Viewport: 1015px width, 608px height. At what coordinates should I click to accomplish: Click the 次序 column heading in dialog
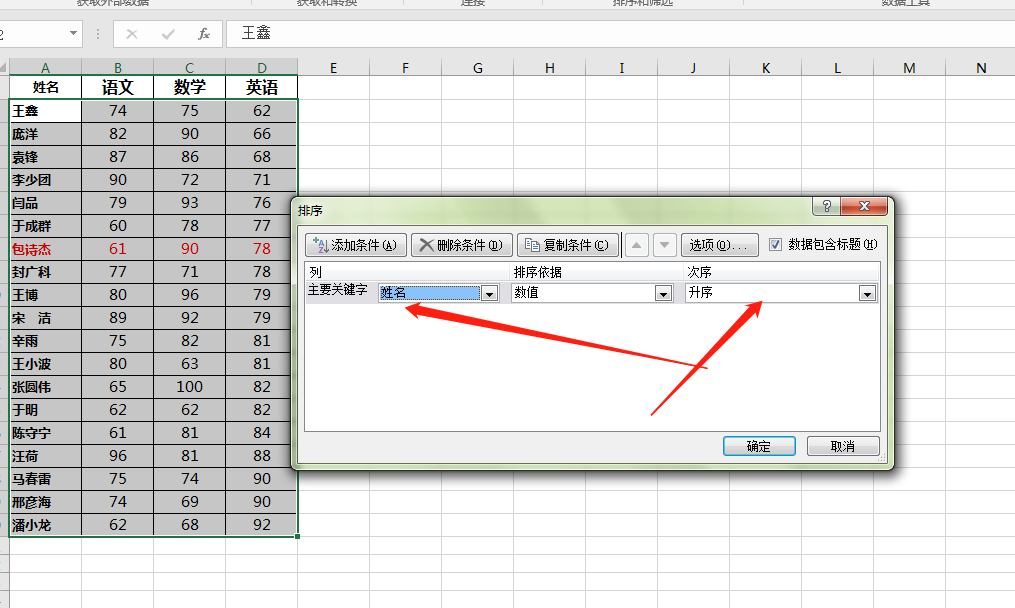point(699,272)
